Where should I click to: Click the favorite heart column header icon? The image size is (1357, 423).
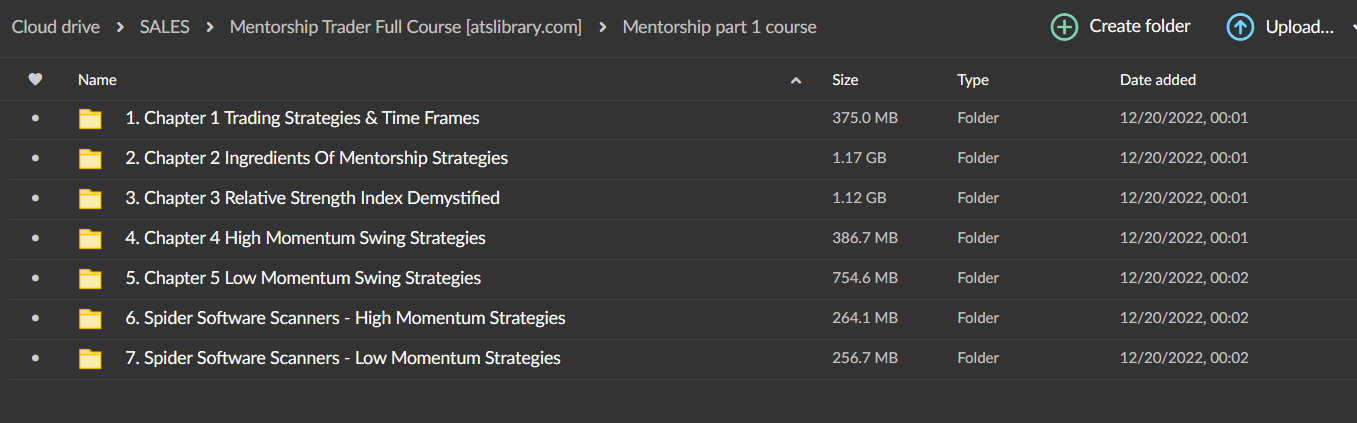tap(35, 80)
